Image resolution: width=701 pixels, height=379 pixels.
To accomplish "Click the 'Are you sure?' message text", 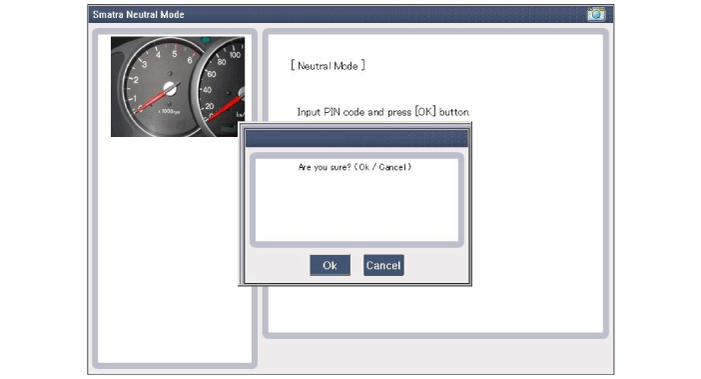I will [x=355, y=167].
